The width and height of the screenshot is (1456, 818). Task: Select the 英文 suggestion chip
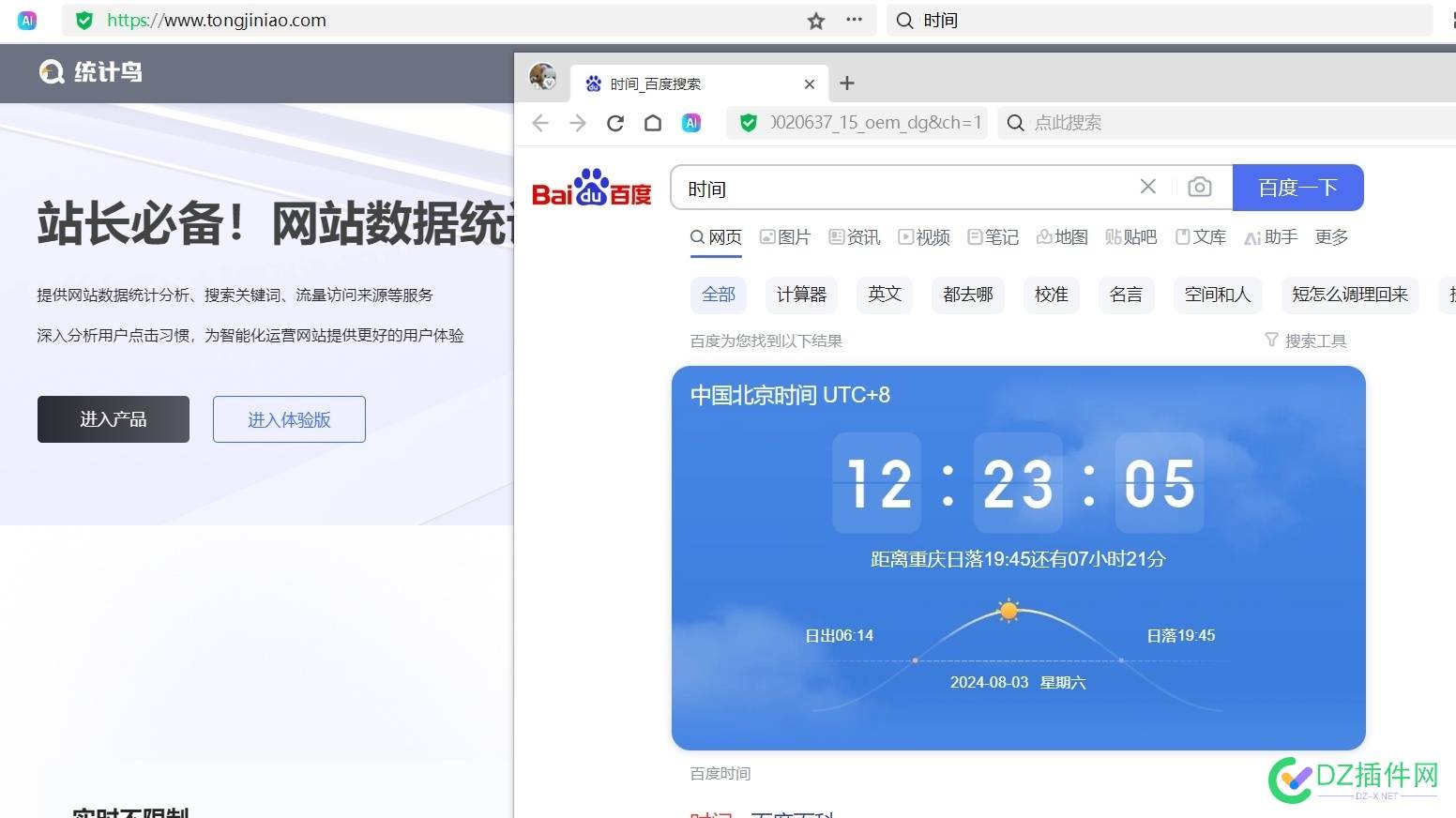click(885, 295)
